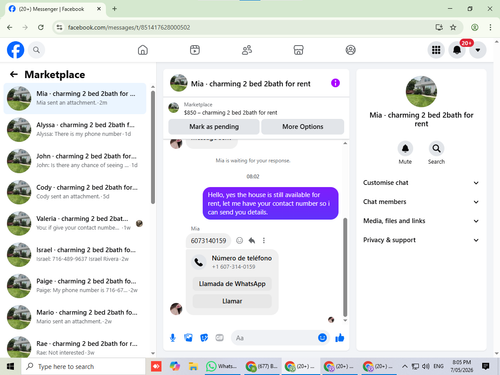Click the conversation list scrollbar

[x=153, y=147]
